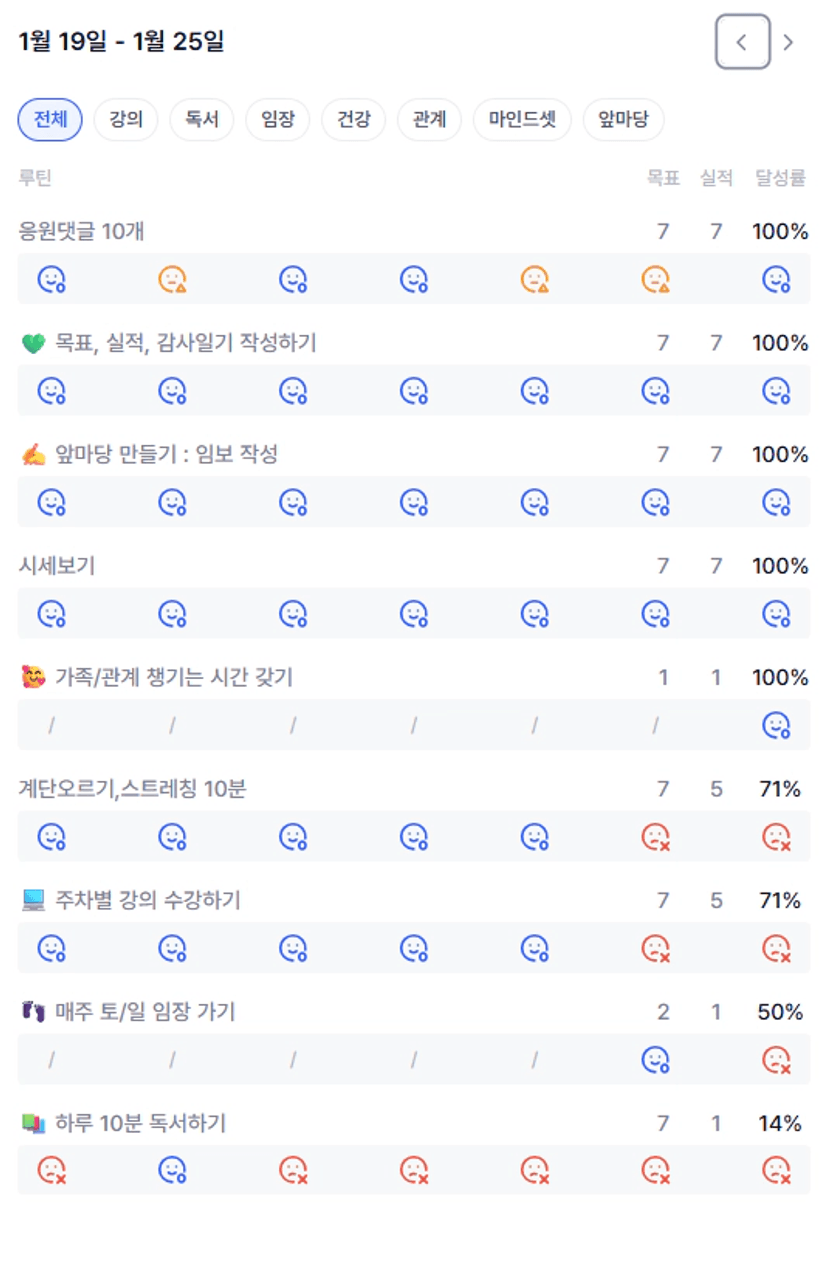Click the smiley icon in 가족/관계 챙기는 시간 갖기
Viewport: 827px width, 1265px height.
777,724
